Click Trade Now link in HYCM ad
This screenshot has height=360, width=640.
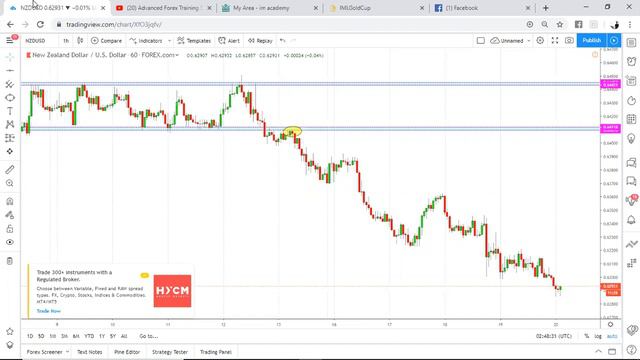49,311
